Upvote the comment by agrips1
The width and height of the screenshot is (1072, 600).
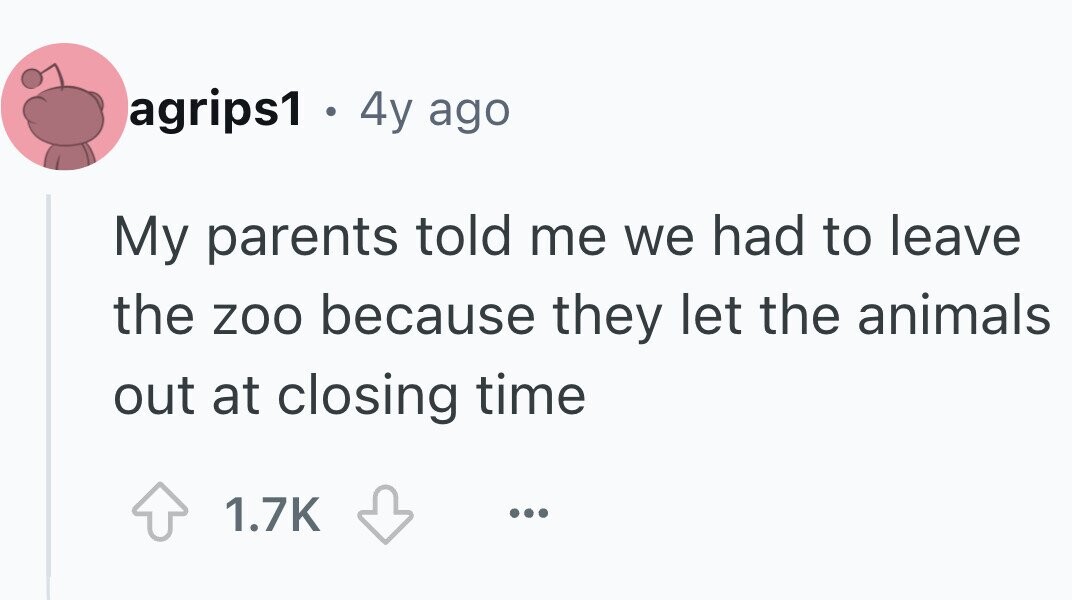159,513
